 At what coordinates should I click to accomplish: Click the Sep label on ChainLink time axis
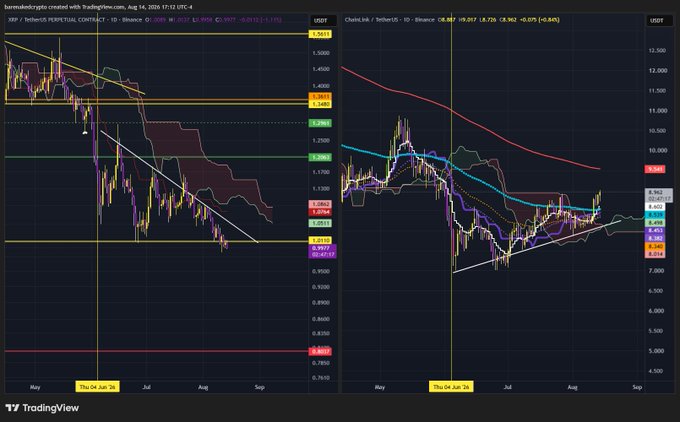(x=637, y=387)
